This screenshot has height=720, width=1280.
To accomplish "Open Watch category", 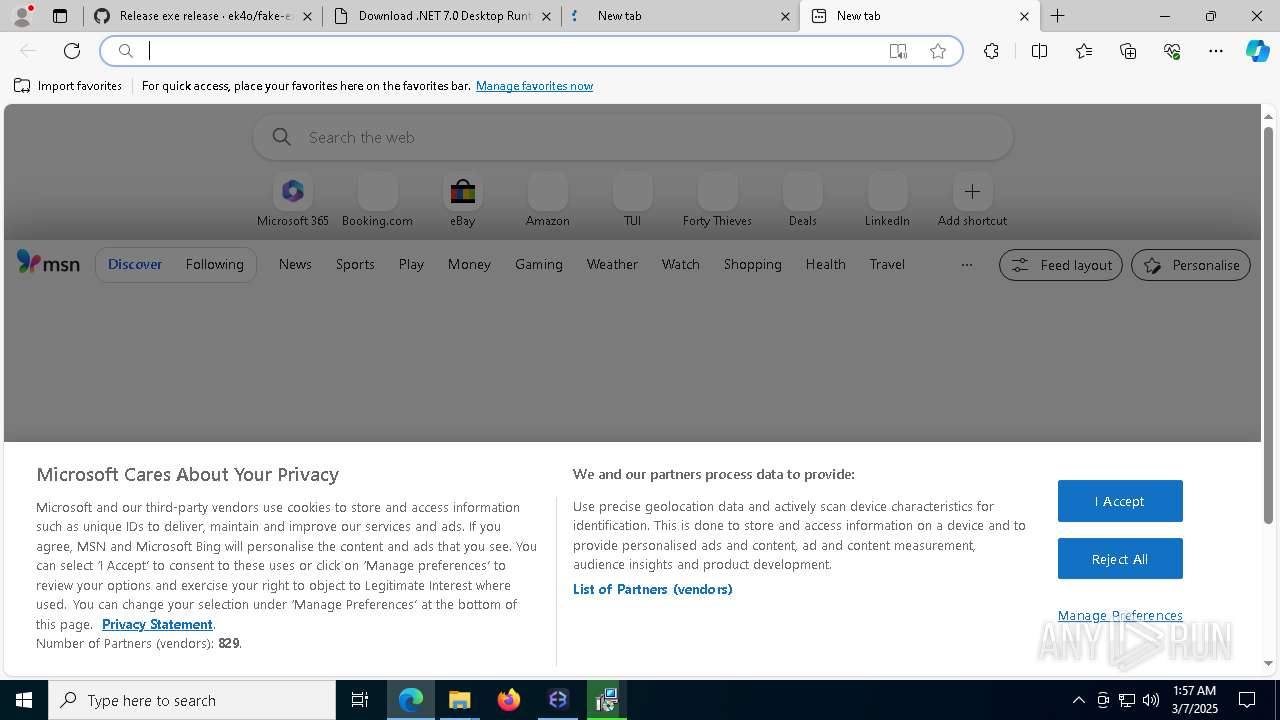I will point(681,264).
